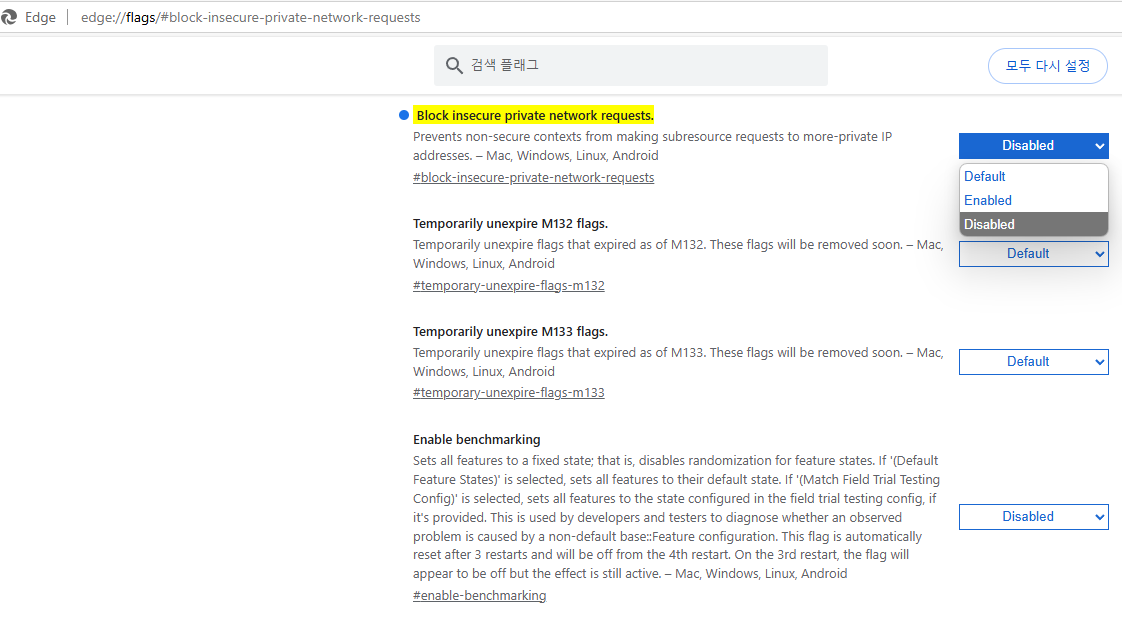This screenshot has width=1122, height=622.
Task: Choose Default option in open dropdown list
Action: [x=1033, y=176]
